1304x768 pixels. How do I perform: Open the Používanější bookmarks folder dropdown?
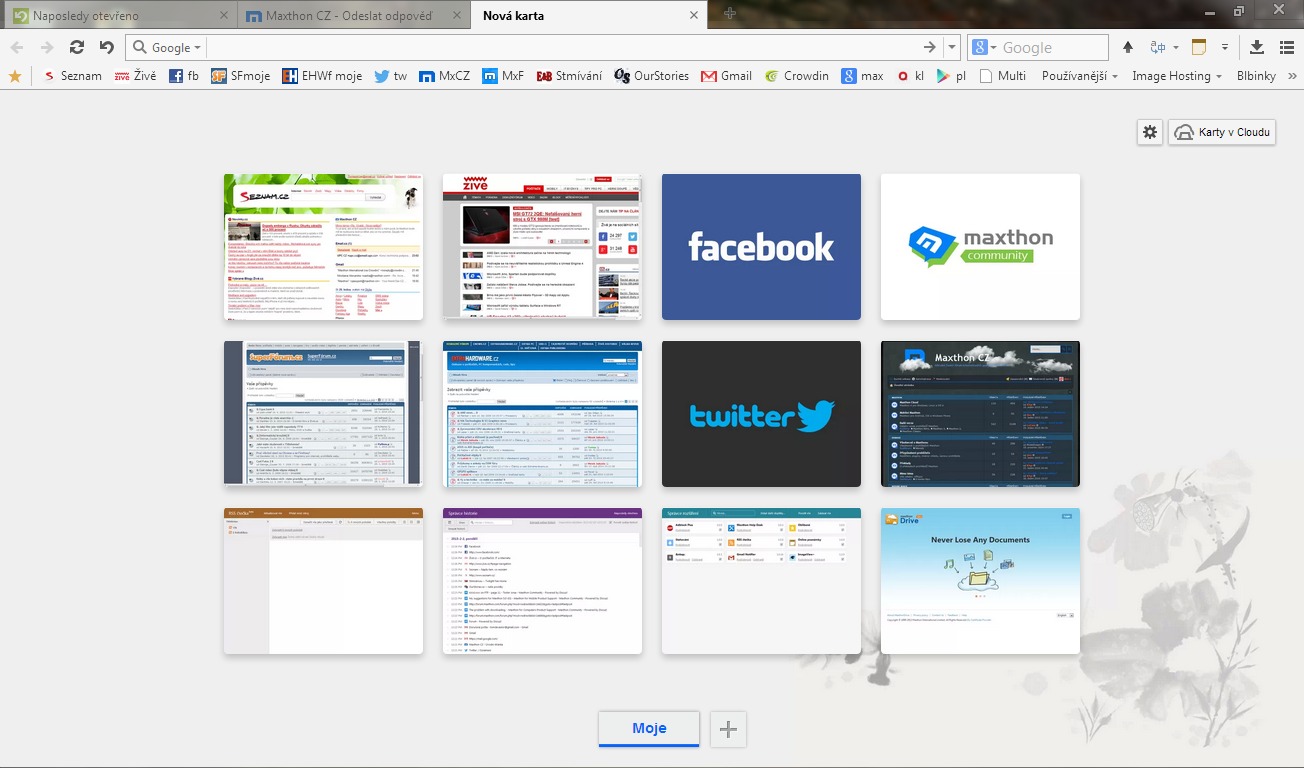pos(1079,76)
